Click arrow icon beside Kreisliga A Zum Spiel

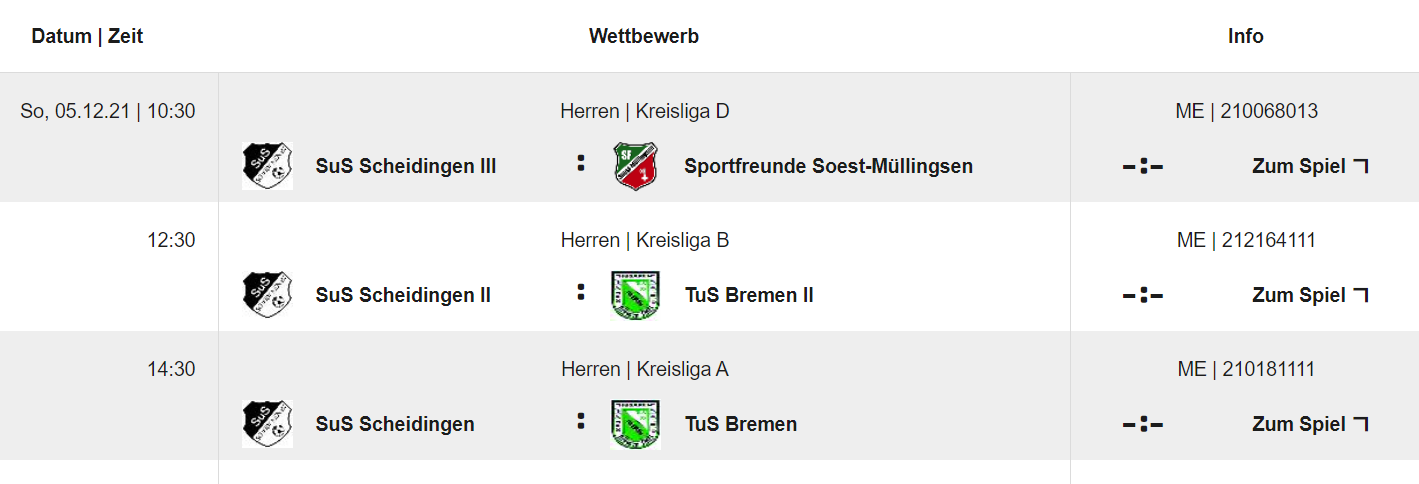(x=1360, y=424)
